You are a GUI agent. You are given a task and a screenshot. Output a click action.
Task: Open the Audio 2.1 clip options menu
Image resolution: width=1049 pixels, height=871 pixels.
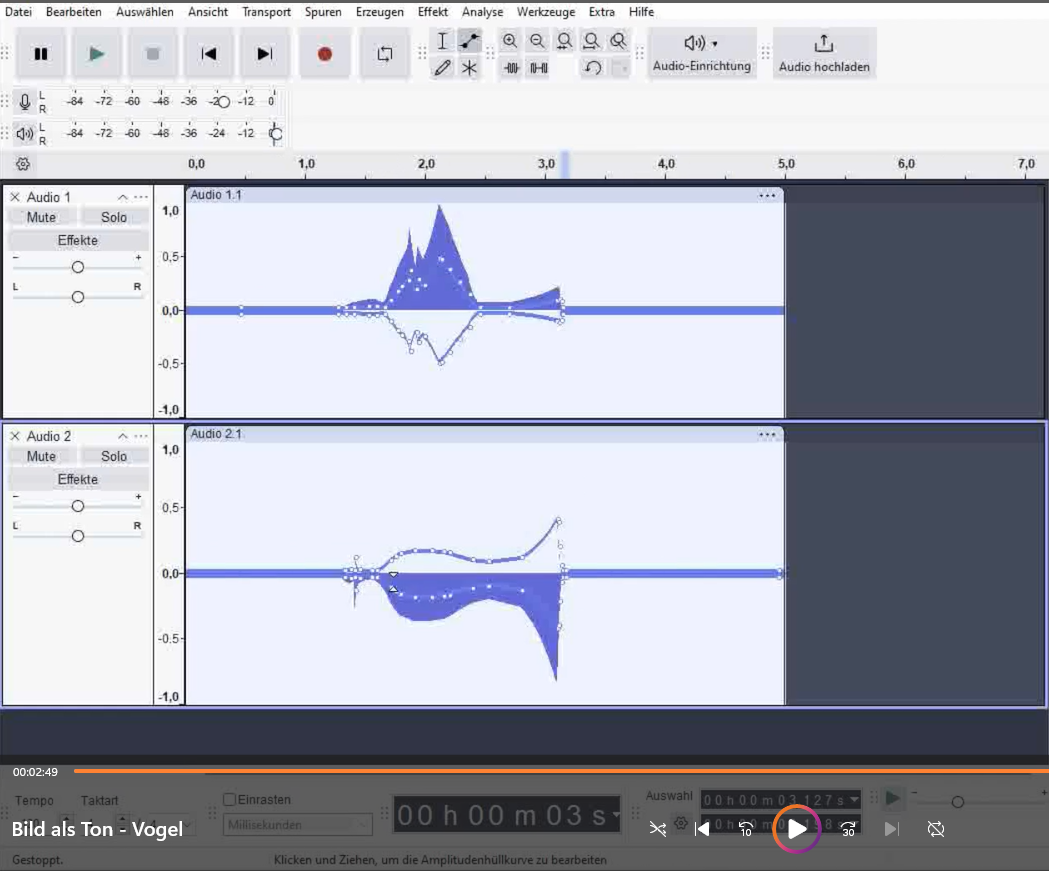click(x=768, y=434)
